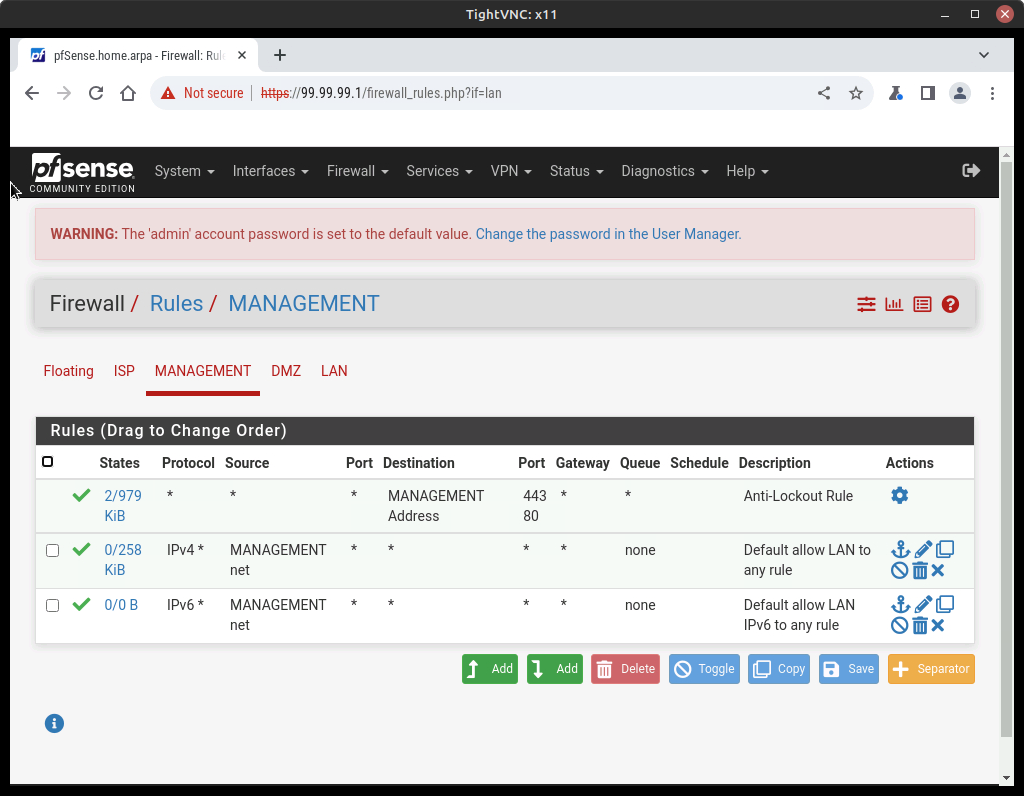Open browser profile avatar
The height and width of the screenshot is (796, 1024).
(959, 93)
